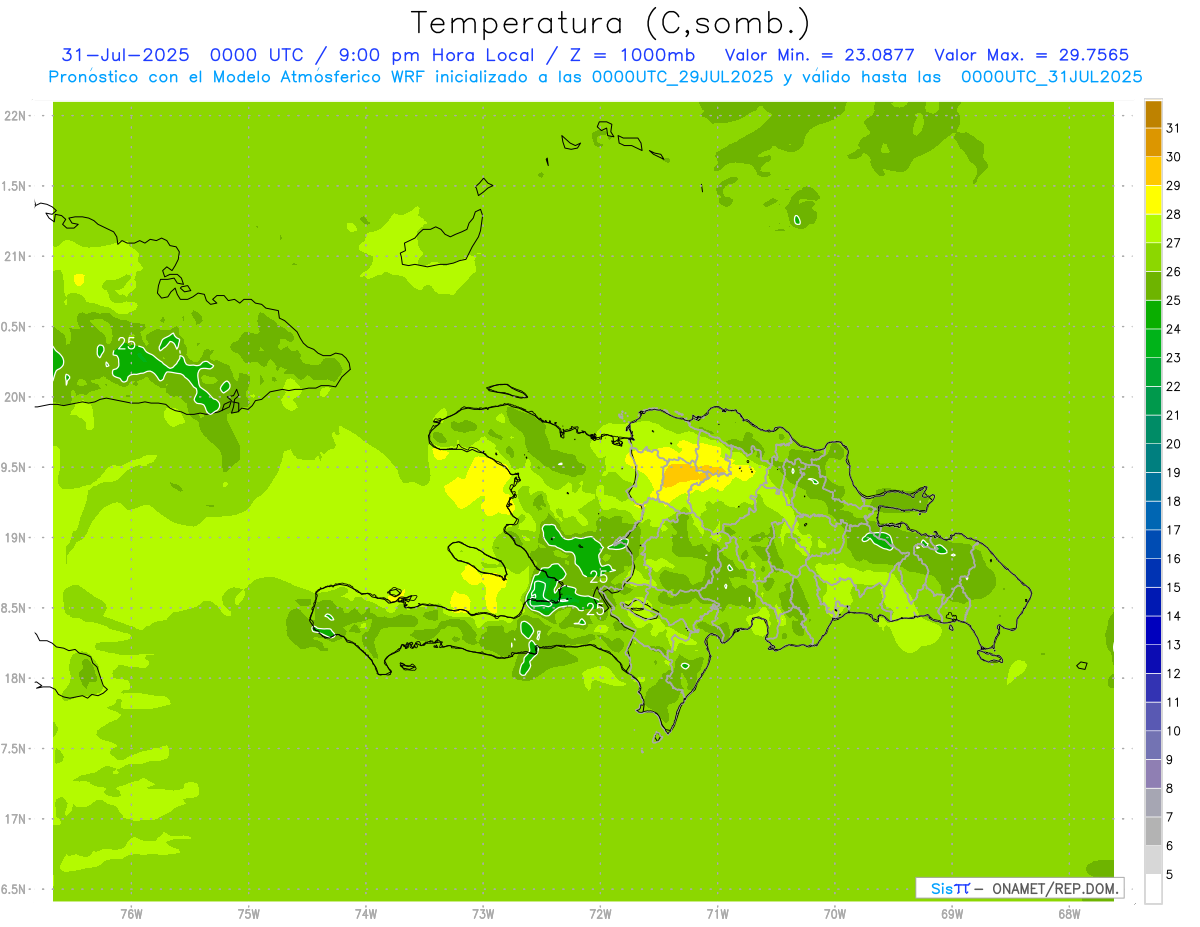
Task: Click the "9.5N" latitude label
Action: 15,467
